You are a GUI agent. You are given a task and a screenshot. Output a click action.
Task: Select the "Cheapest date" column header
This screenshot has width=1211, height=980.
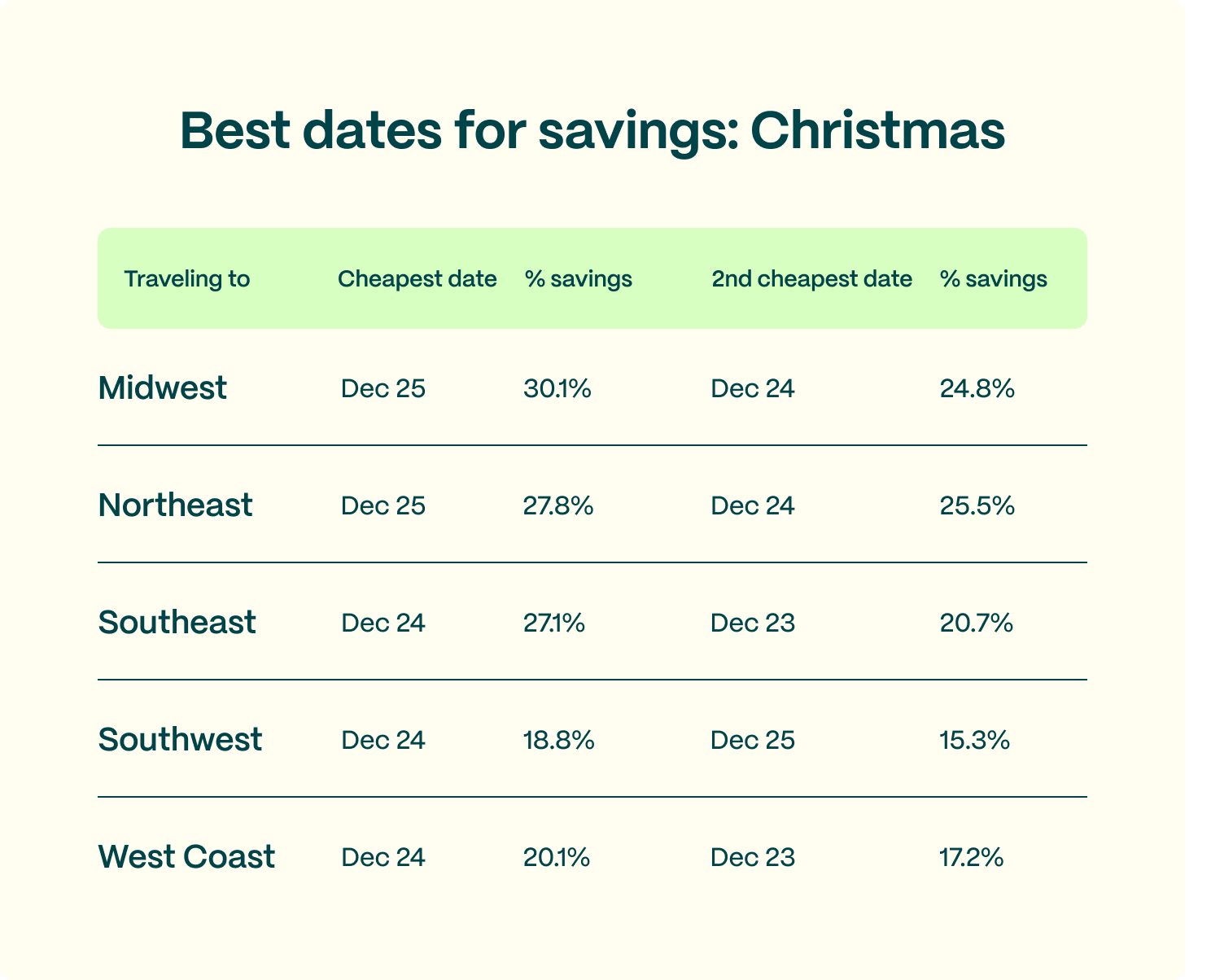pos(417,279)
